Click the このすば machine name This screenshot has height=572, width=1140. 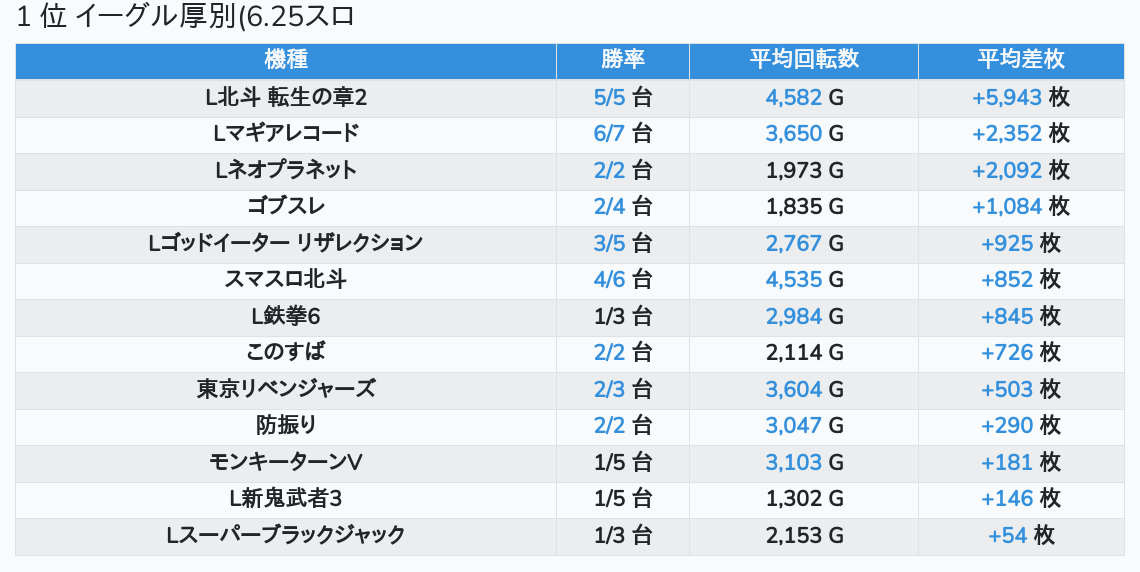pos(286,352)
